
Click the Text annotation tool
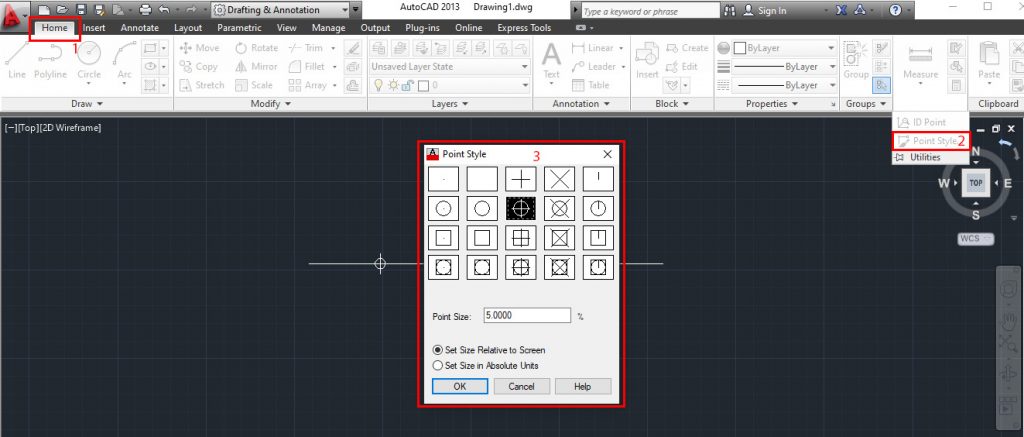pyautogui.click(x=552, y=60)
